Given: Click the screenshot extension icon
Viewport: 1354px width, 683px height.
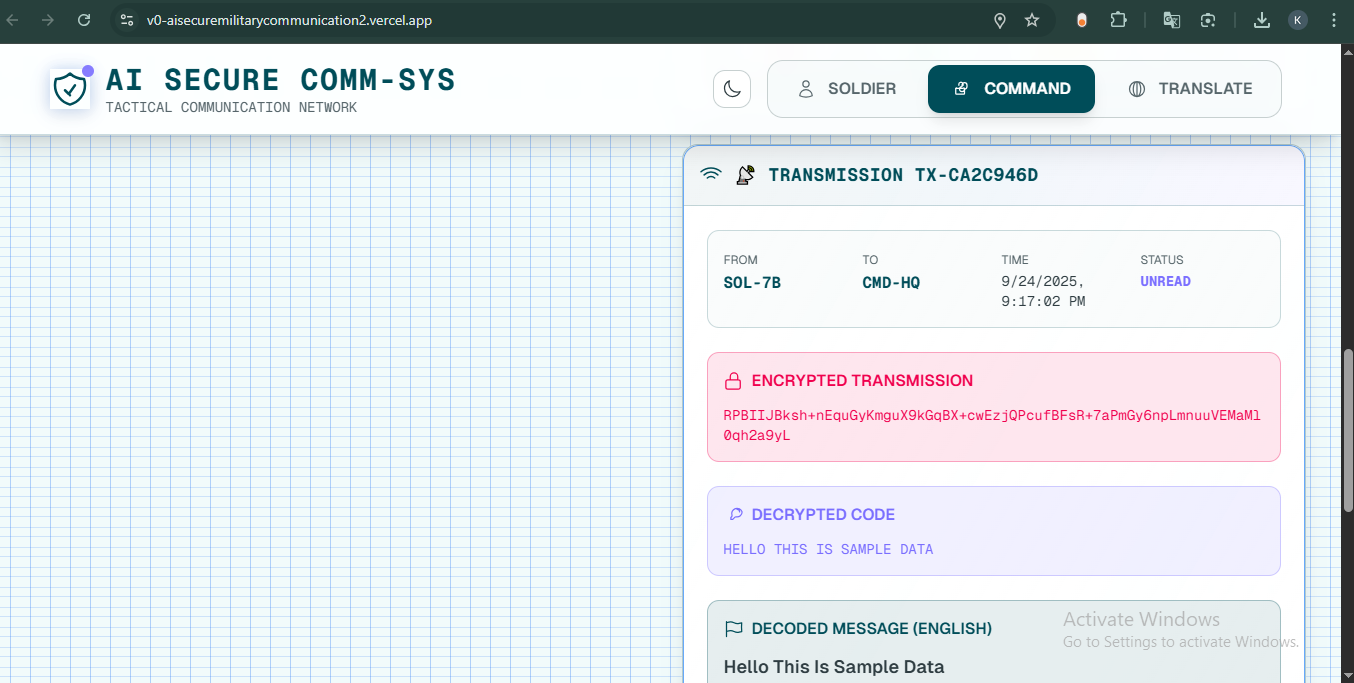Looking at the screenshot, I should (1208, 20).
